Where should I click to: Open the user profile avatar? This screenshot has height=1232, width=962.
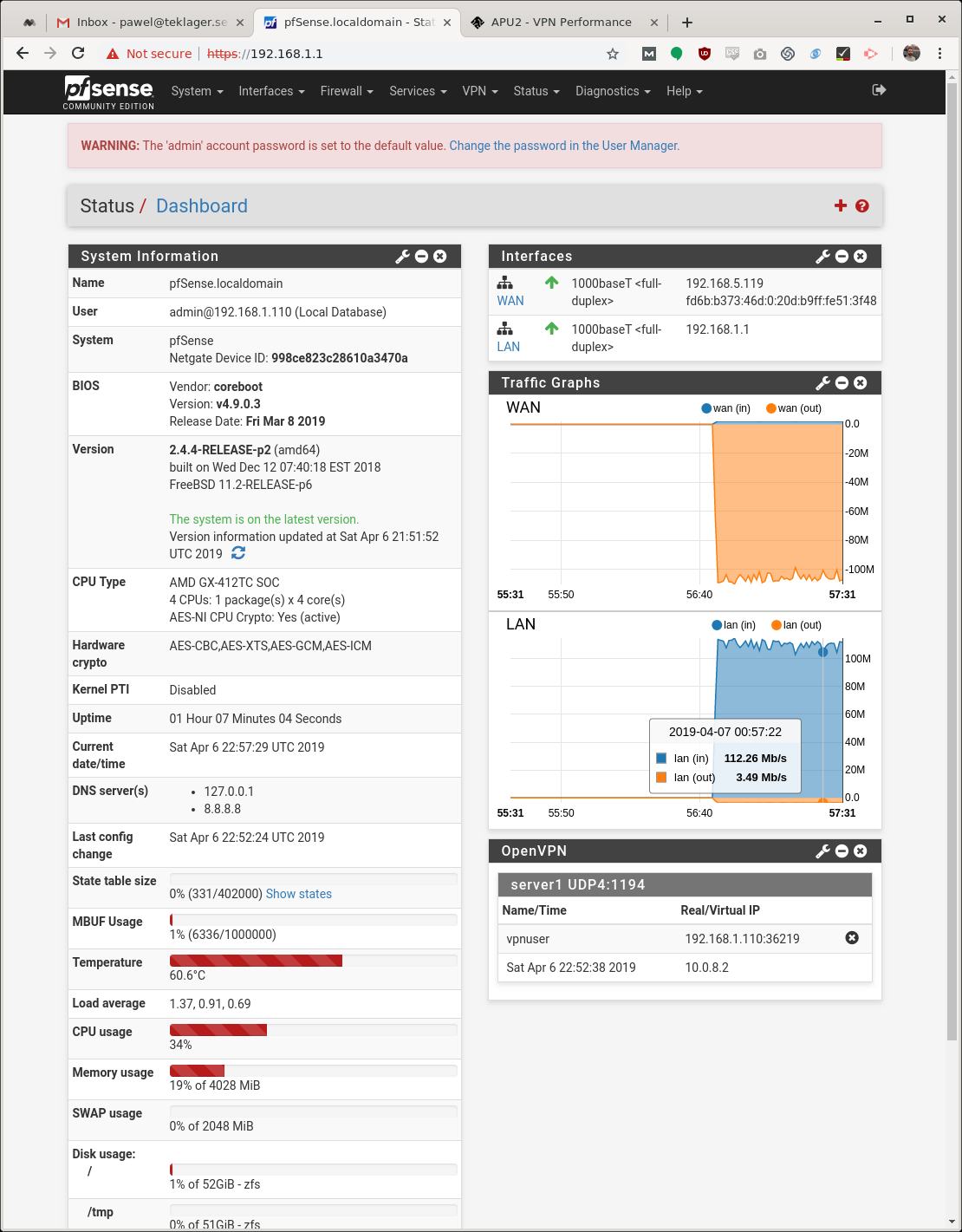tap(912, 54)
